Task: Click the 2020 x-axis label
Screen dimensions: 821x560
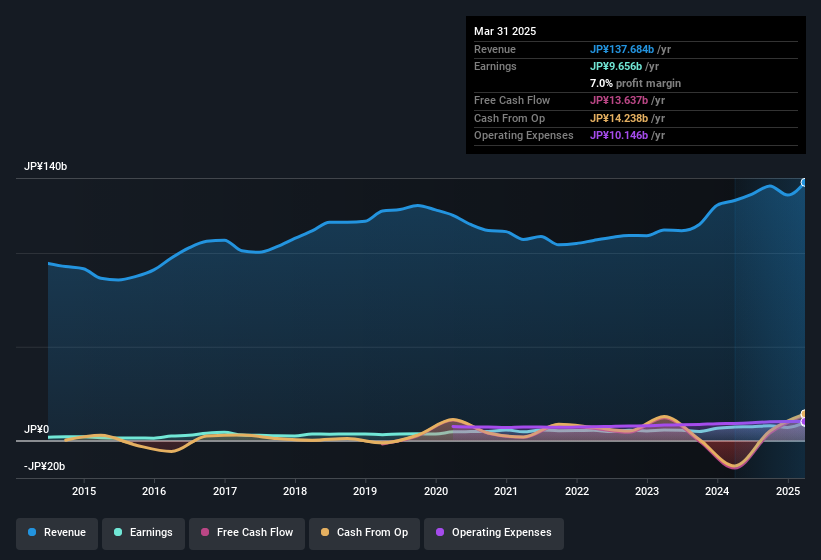Action: point(436,491)
